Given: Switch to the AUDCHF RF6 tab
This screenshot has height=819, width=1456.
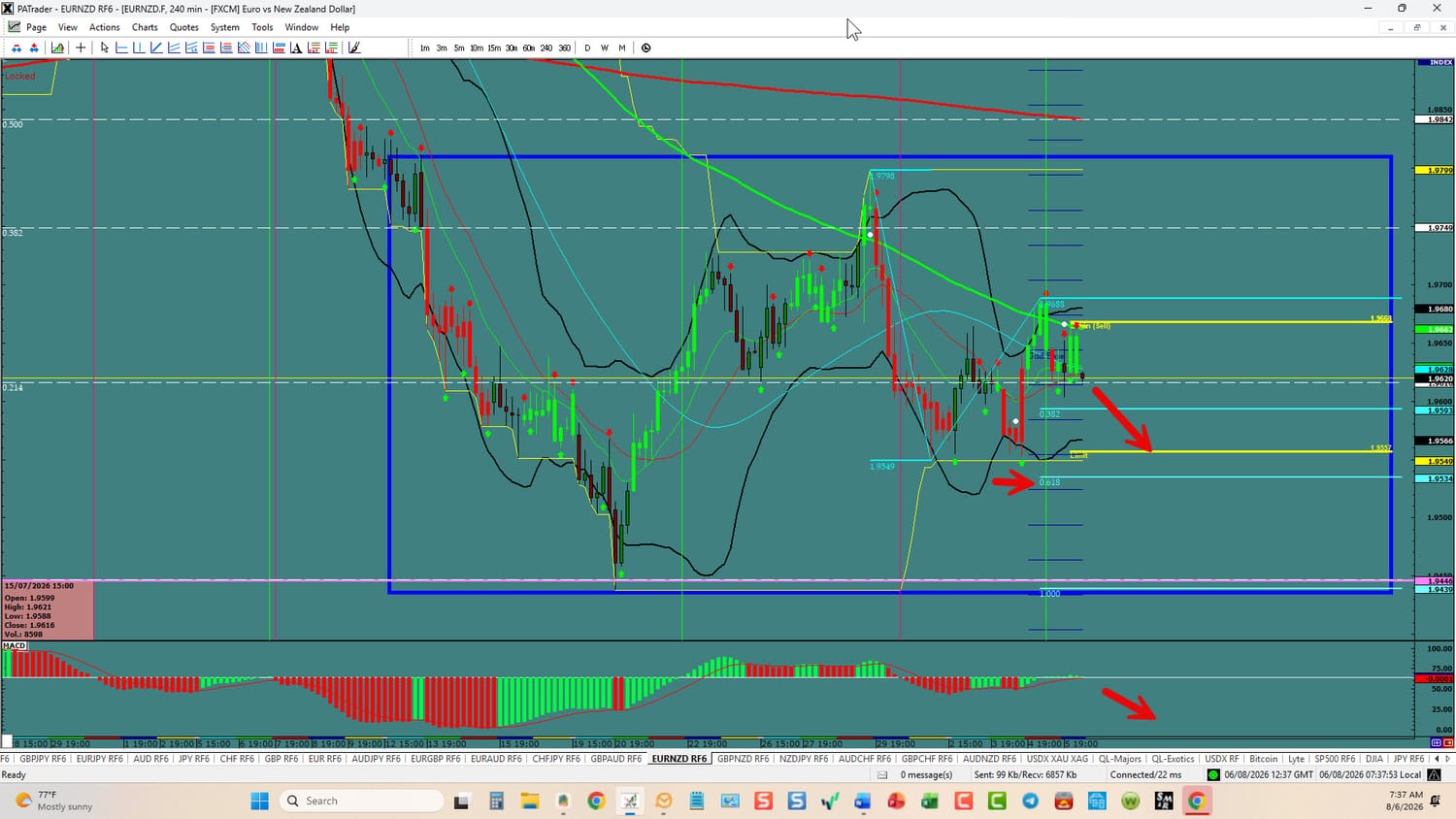Looking at the screenshot, I should click(864, 759).
